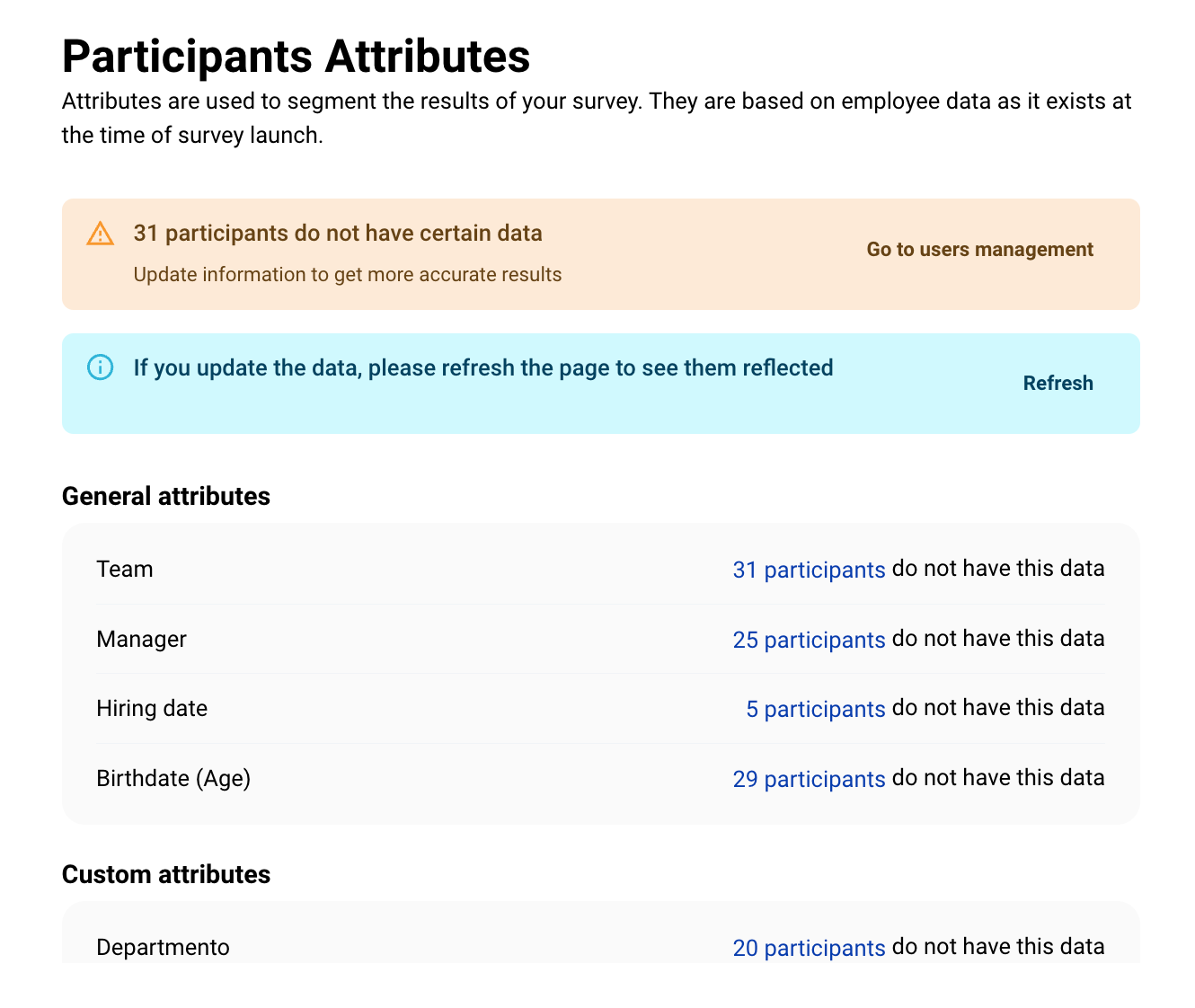
Task: Click the orange warning triangle icon
Action: coord(100,234)
